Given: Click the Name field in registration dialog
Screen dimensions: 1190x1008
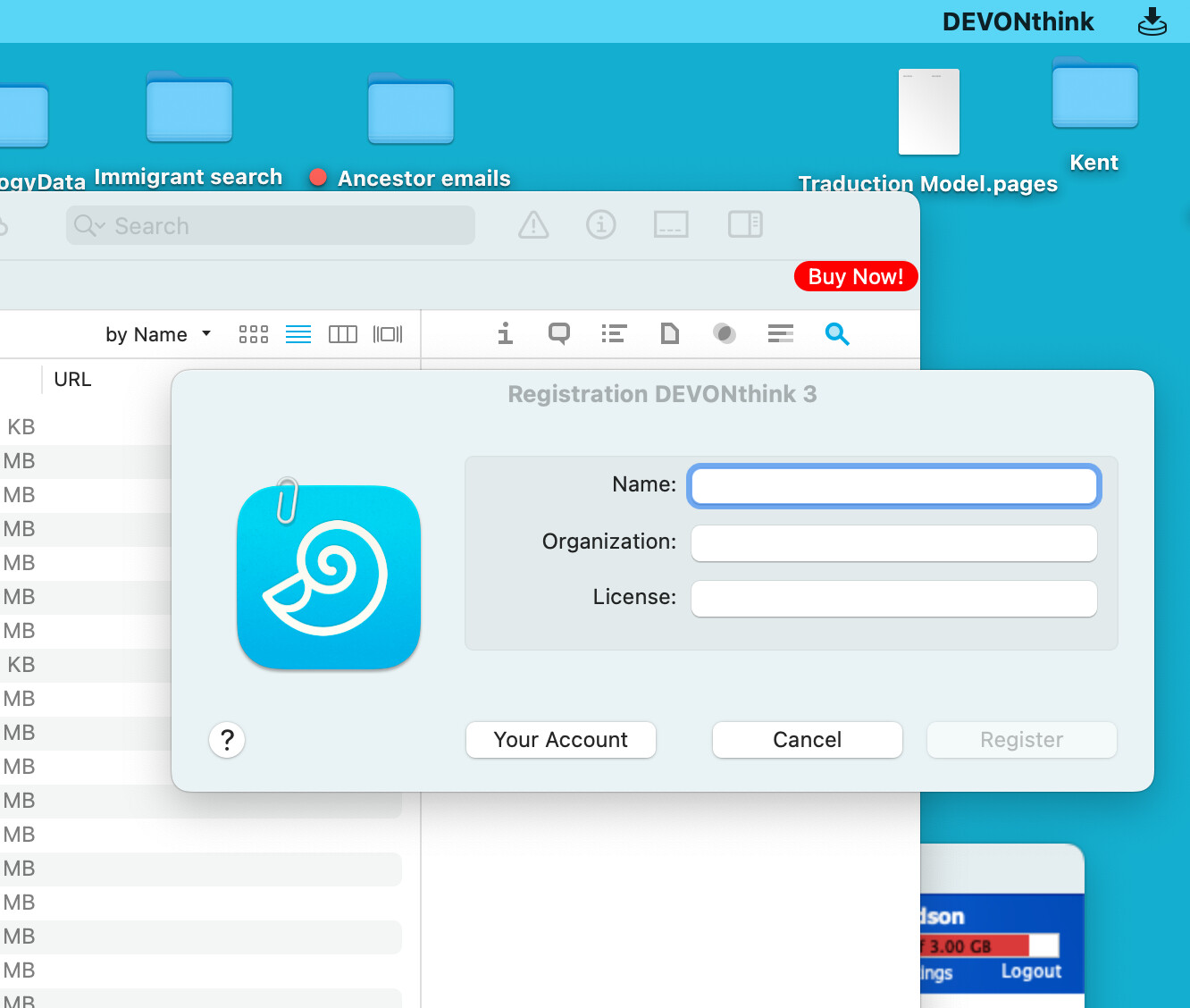Looking at the screenshot, I should pyautogui.click(x=893, y=487).
